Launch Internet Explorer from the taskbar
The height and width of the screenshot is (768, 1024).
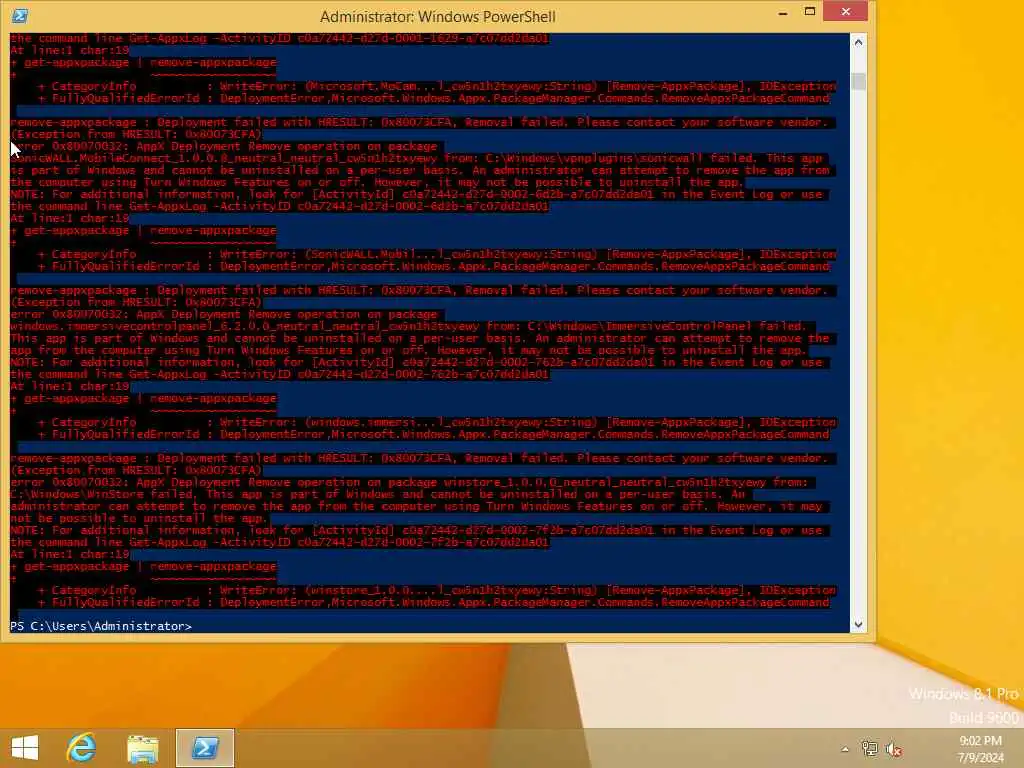[x=81, y=748]
